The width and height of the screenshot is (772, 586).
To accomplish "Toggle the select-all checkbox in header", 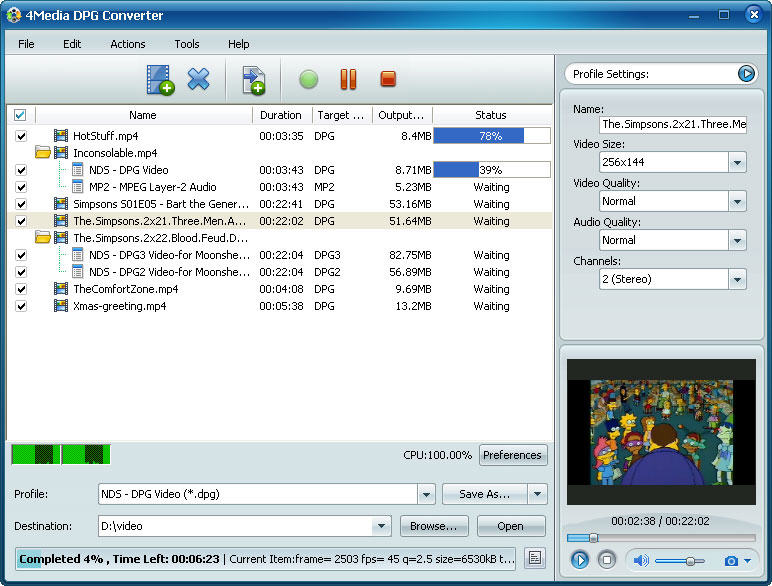I will (20, 115).
